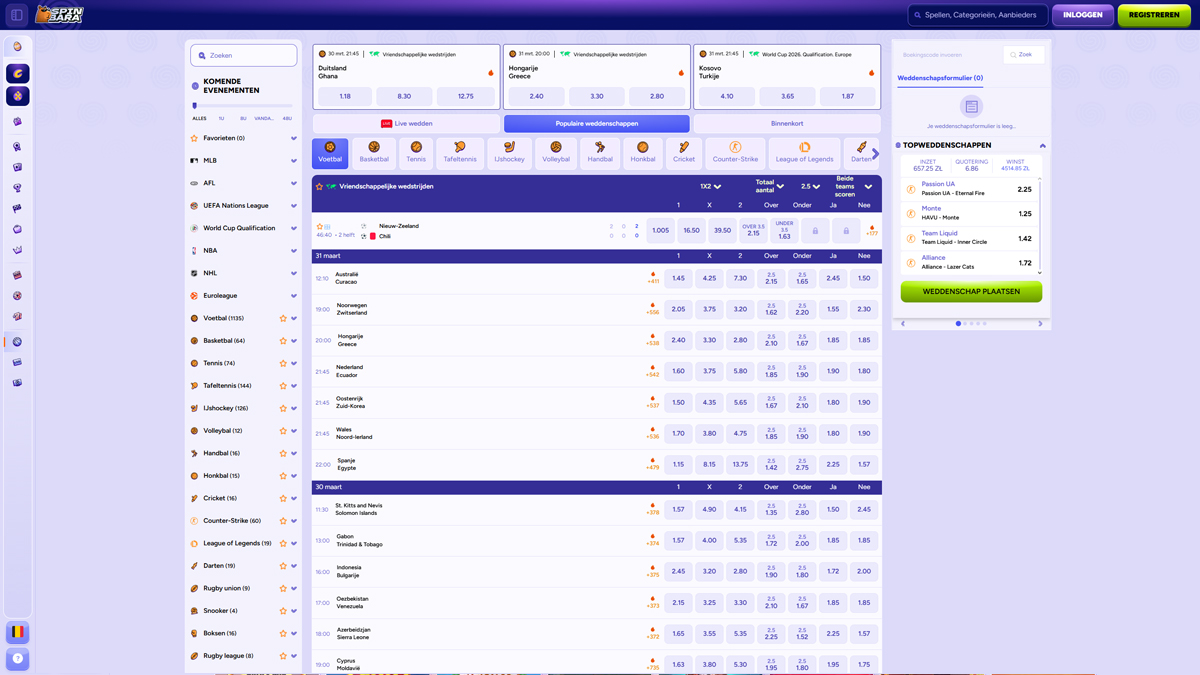The width and height of the screenshot is (1200, 675).
Task: Select the Counter-Strike esports icon tab
Action: click(x=735, y=153)
